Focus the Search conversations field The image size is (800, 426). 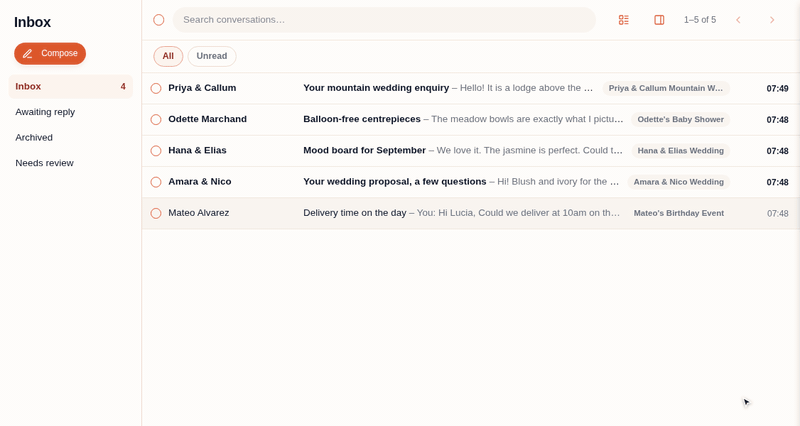click(384, 20)
